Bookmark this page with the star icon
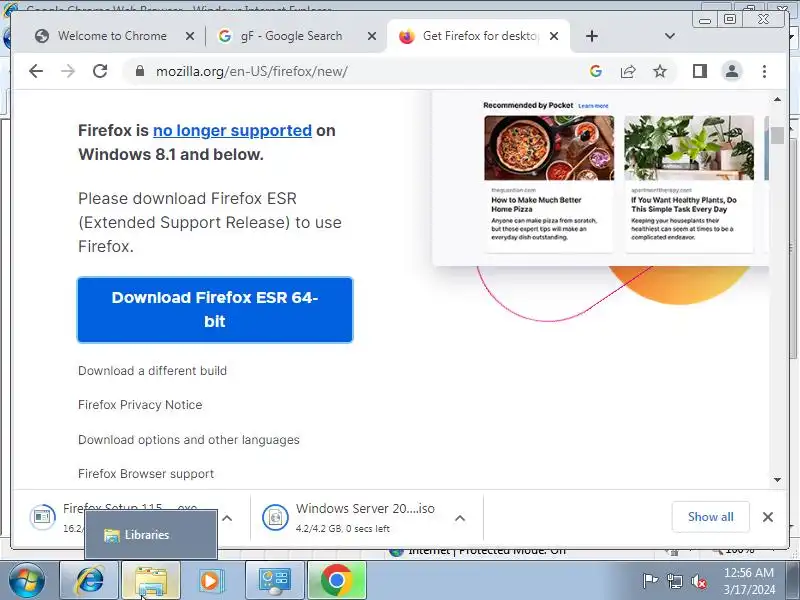 [660, 71]
